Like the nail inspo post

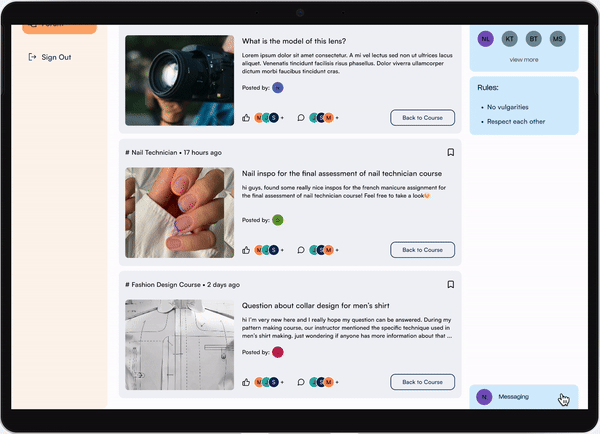pos(246,250)
